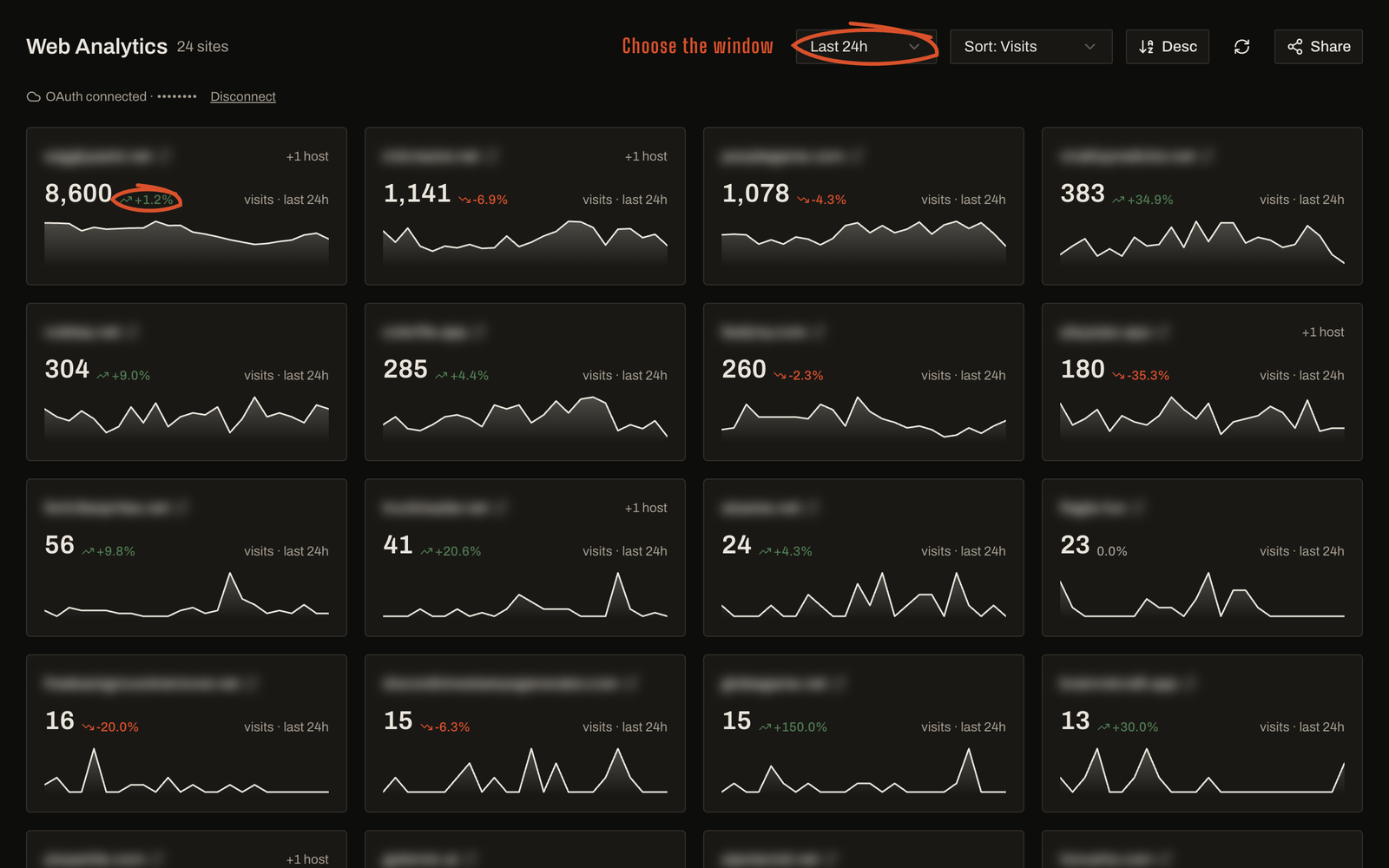Click the -35.3% downward trend indicator
The image size is (1389, 868).
[x=1141, y=376]
